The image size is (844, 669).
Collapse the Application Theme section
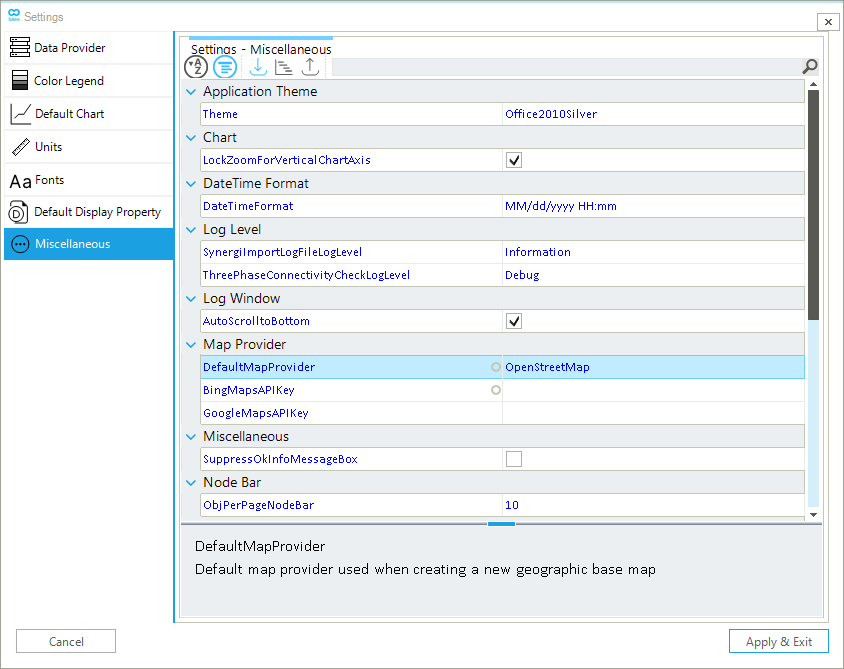pos(191,91)
